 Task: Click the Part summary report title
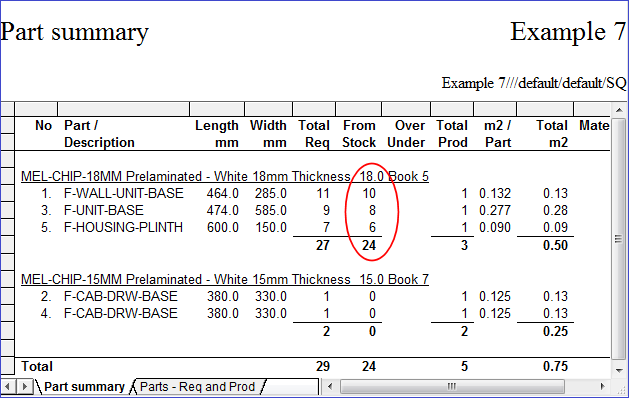pos(75,32)
